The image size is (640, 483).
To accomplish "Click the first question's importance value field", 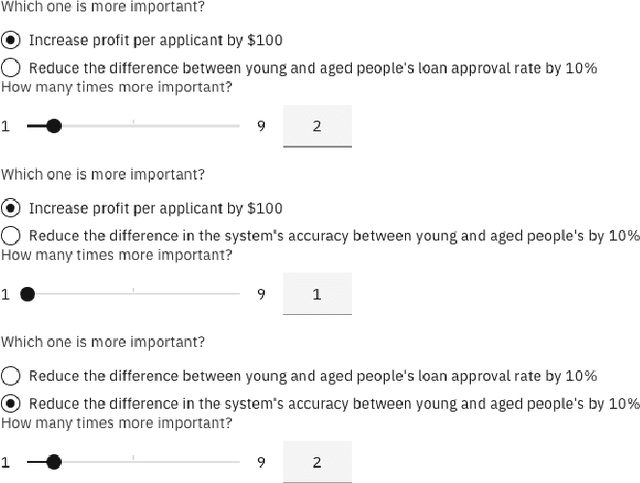I will [x=317, y=126].
